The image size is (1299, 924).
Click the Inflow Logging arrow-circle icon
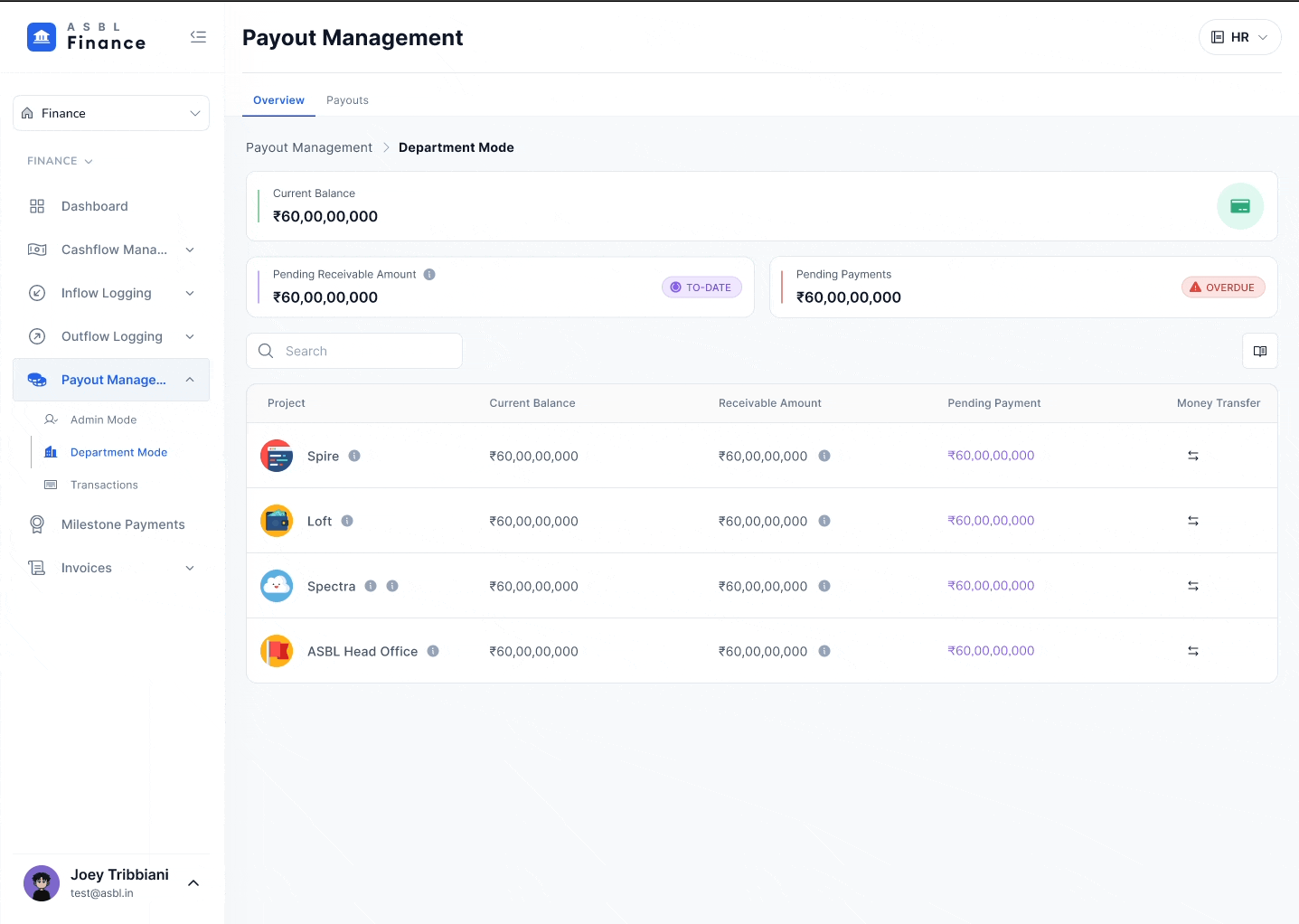(x=37, y=293)
